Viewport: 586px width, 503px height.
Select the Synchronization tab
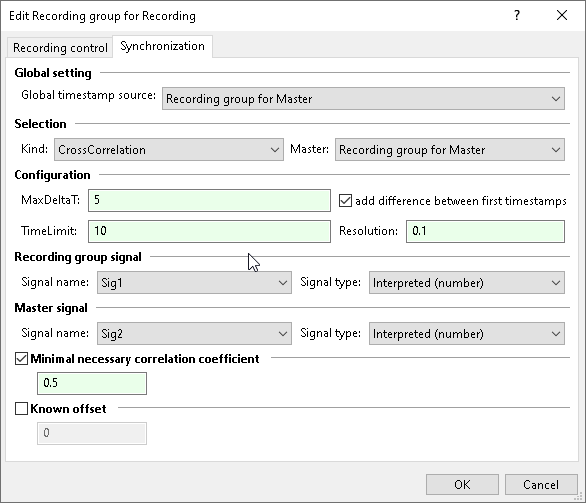162,46
